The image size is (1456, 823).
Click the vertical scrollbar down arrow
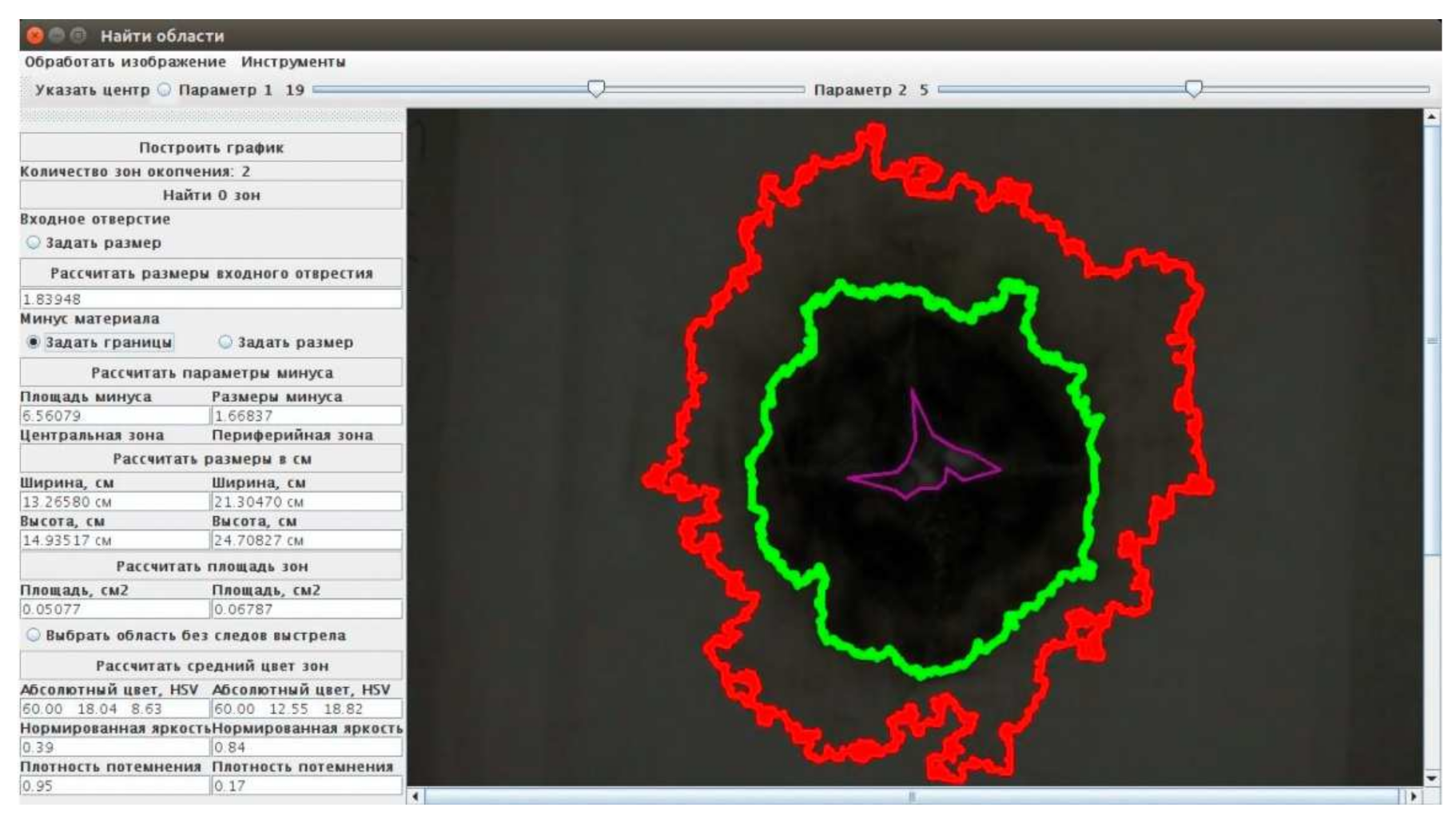(x=1431, y=777)
